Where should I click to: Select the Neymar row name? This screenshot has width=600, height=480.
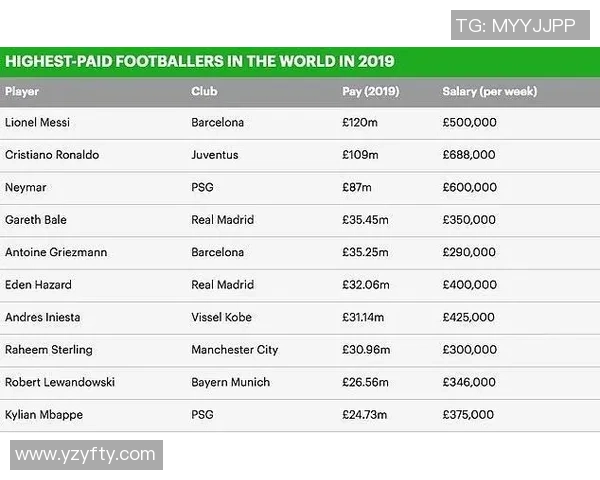coord(26,188)
